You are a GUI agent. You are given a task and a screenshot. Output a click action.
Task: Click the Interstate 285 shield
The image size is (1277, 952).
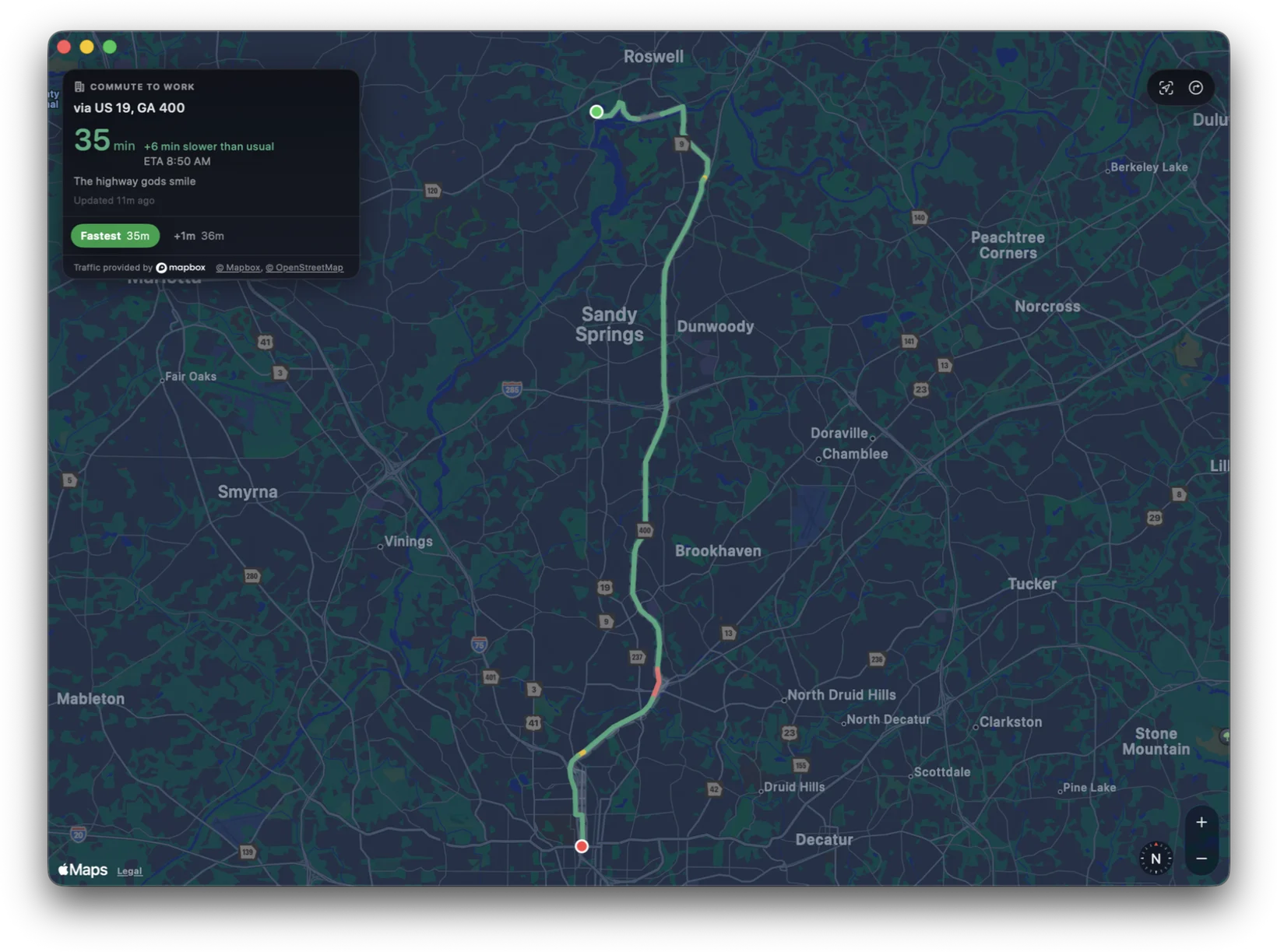tap(512, 389)
